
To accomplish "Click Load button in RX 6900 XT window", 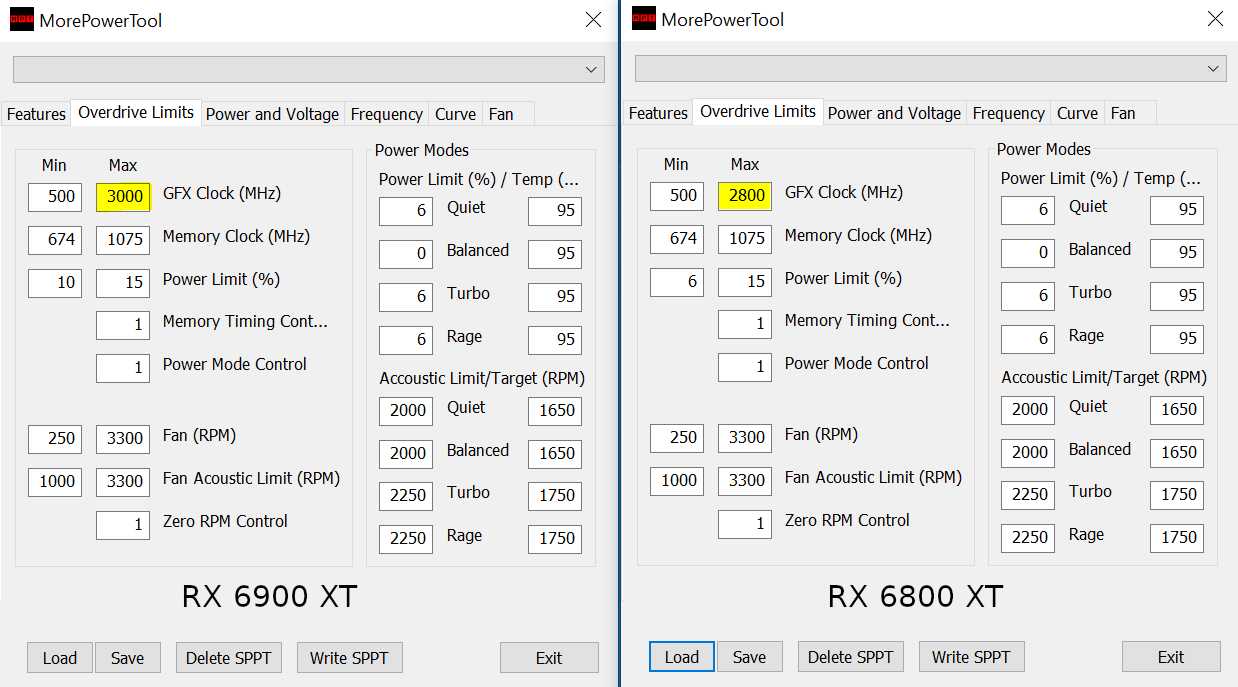I will click(x=60, y=658).
